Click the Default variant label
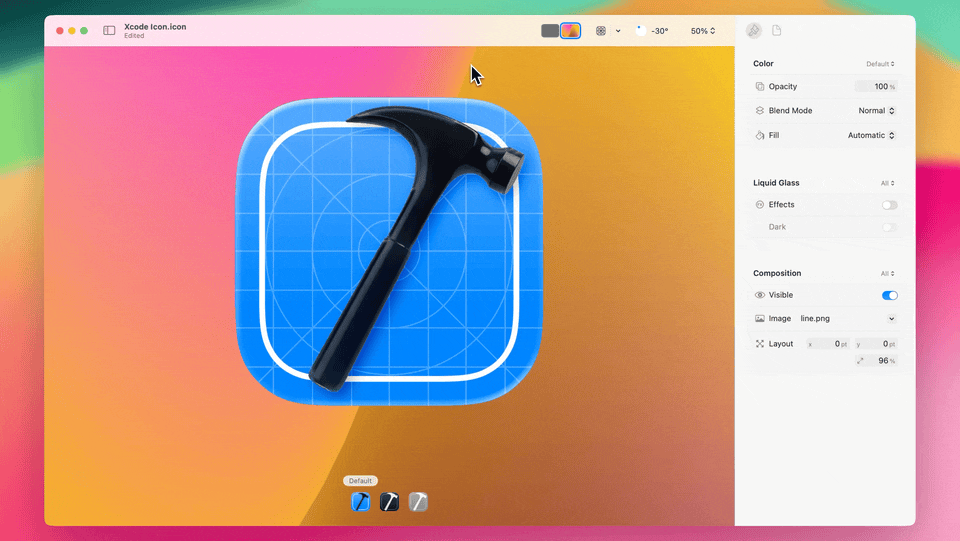Viewport: 960px width, 541px height. point(360,481)
